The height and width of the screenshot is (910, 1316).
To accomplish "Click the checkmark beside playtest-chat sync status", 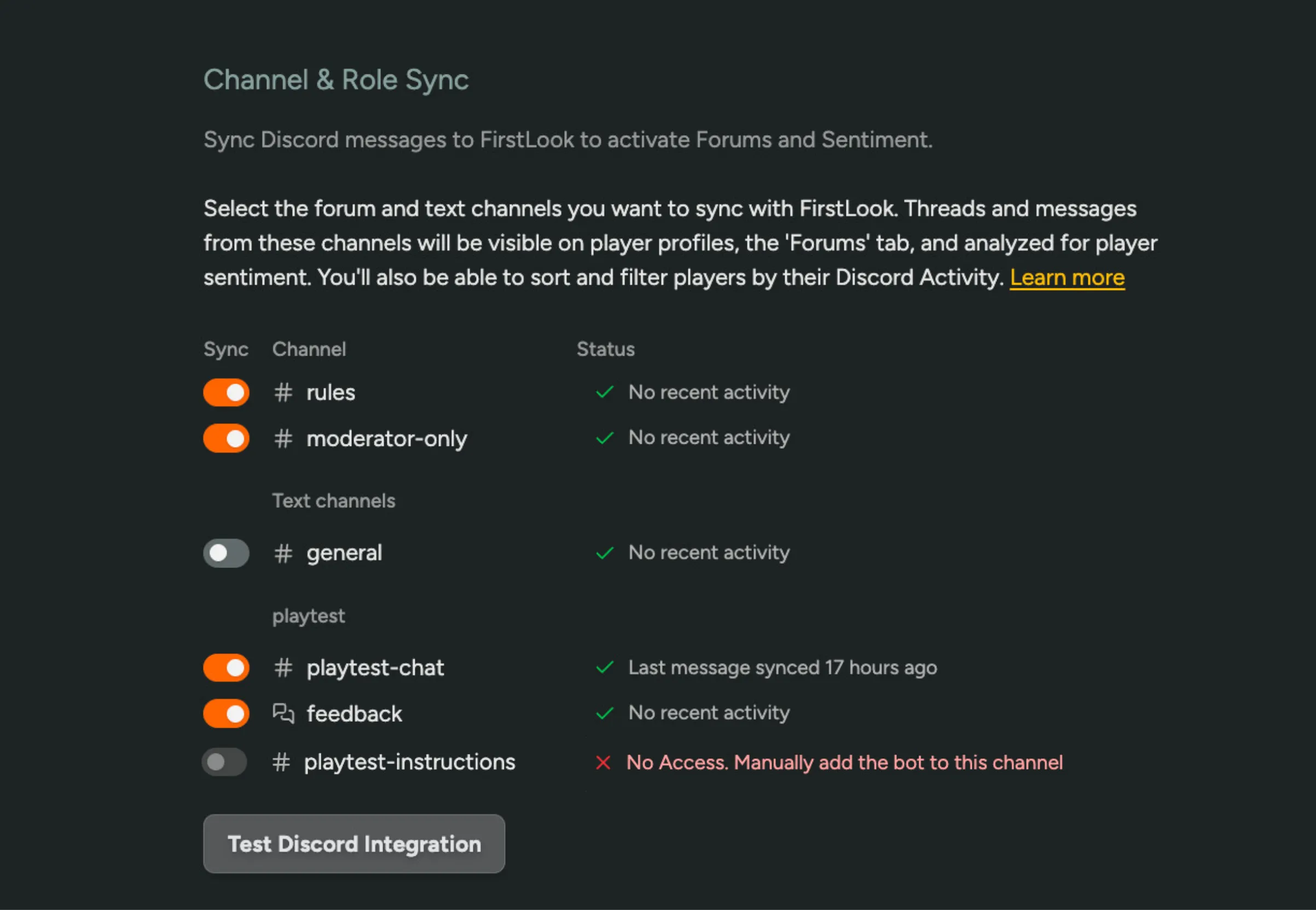I will (x=604, y=668).
